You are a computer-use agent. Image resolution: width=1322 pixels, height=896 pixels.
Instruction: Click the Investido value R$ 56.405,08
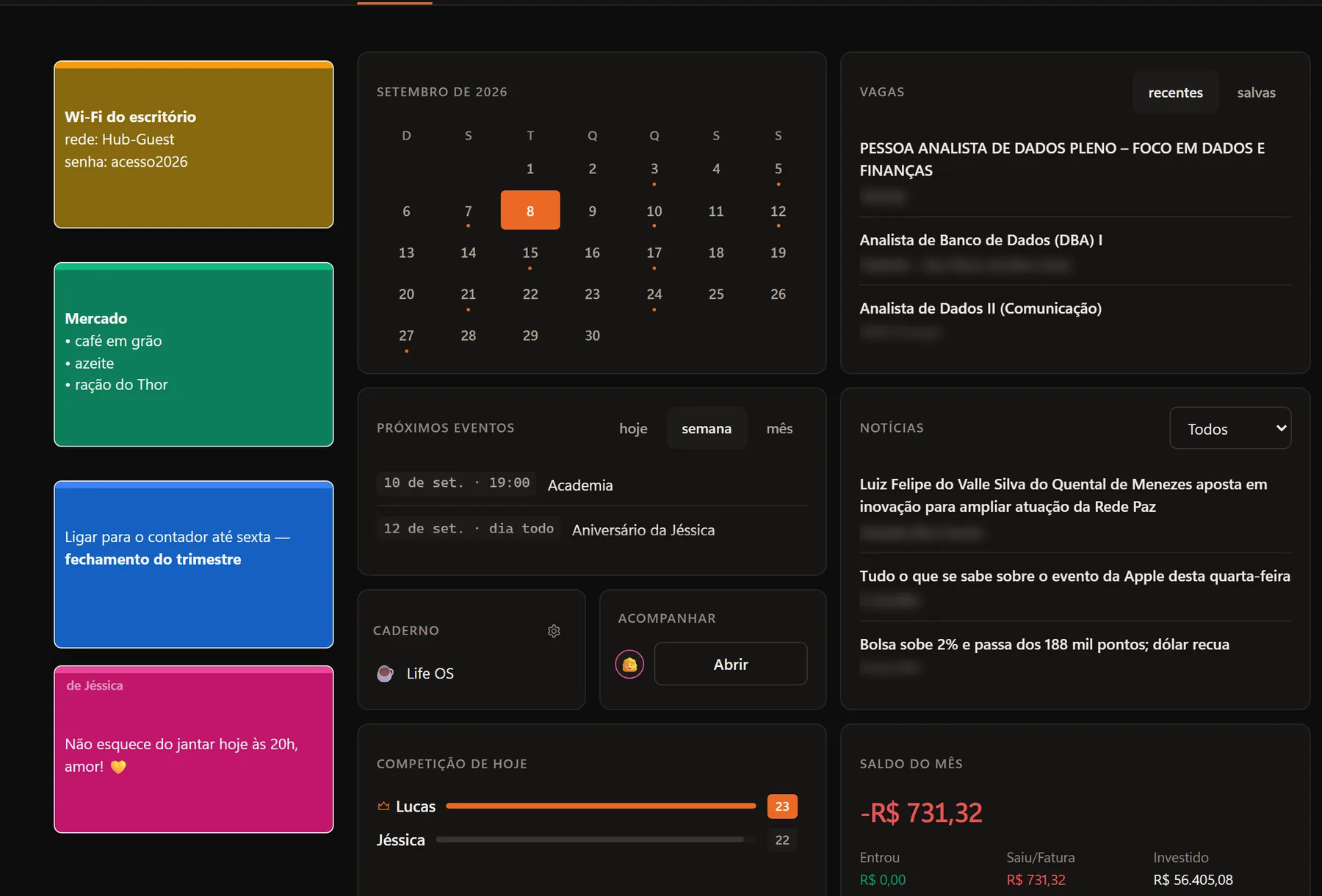click(x=1193, y=880)
